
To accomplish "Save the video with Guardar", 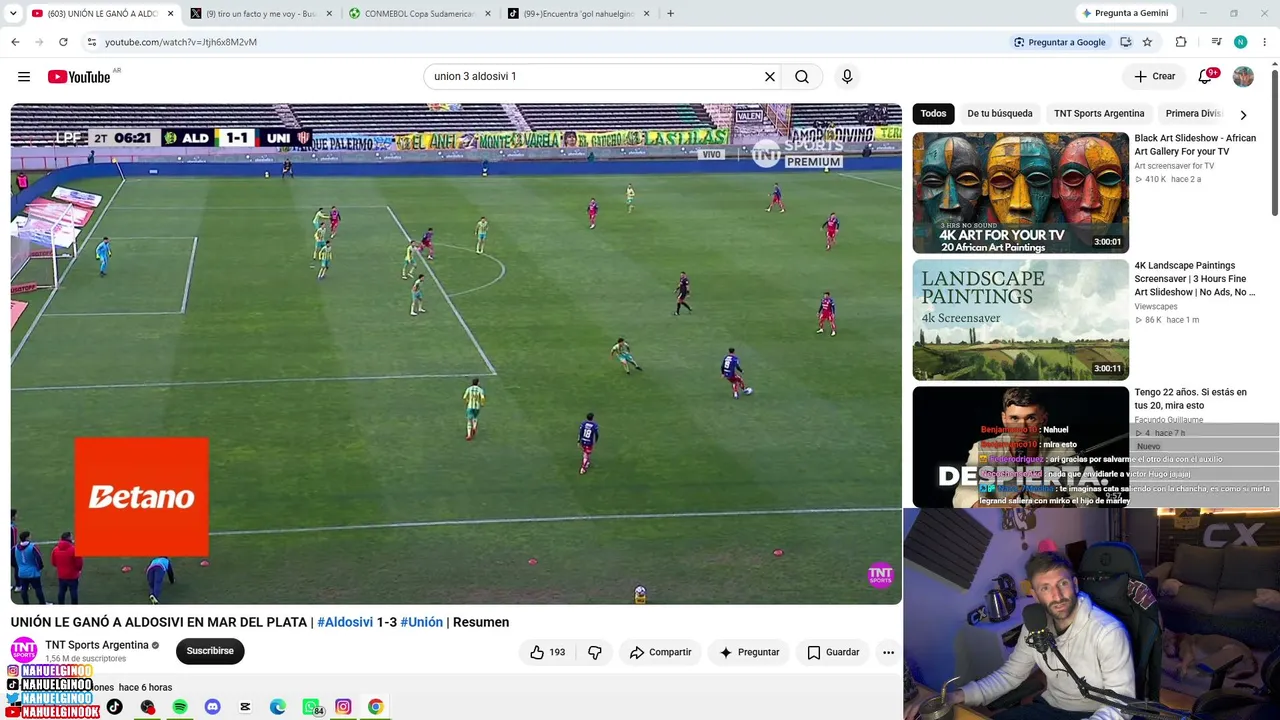I will pos(833,652).
